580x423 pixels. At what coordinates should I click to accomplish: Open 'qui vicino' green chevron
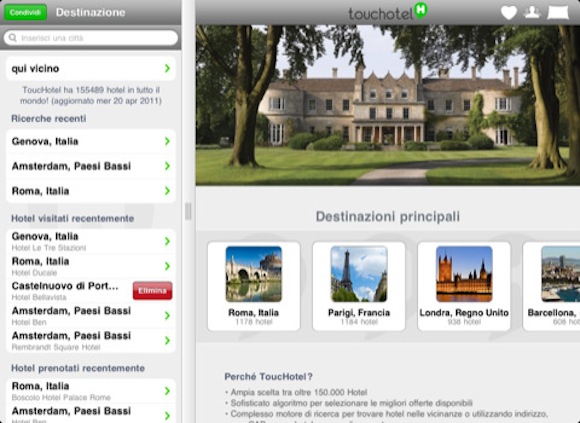pos(167,68)
